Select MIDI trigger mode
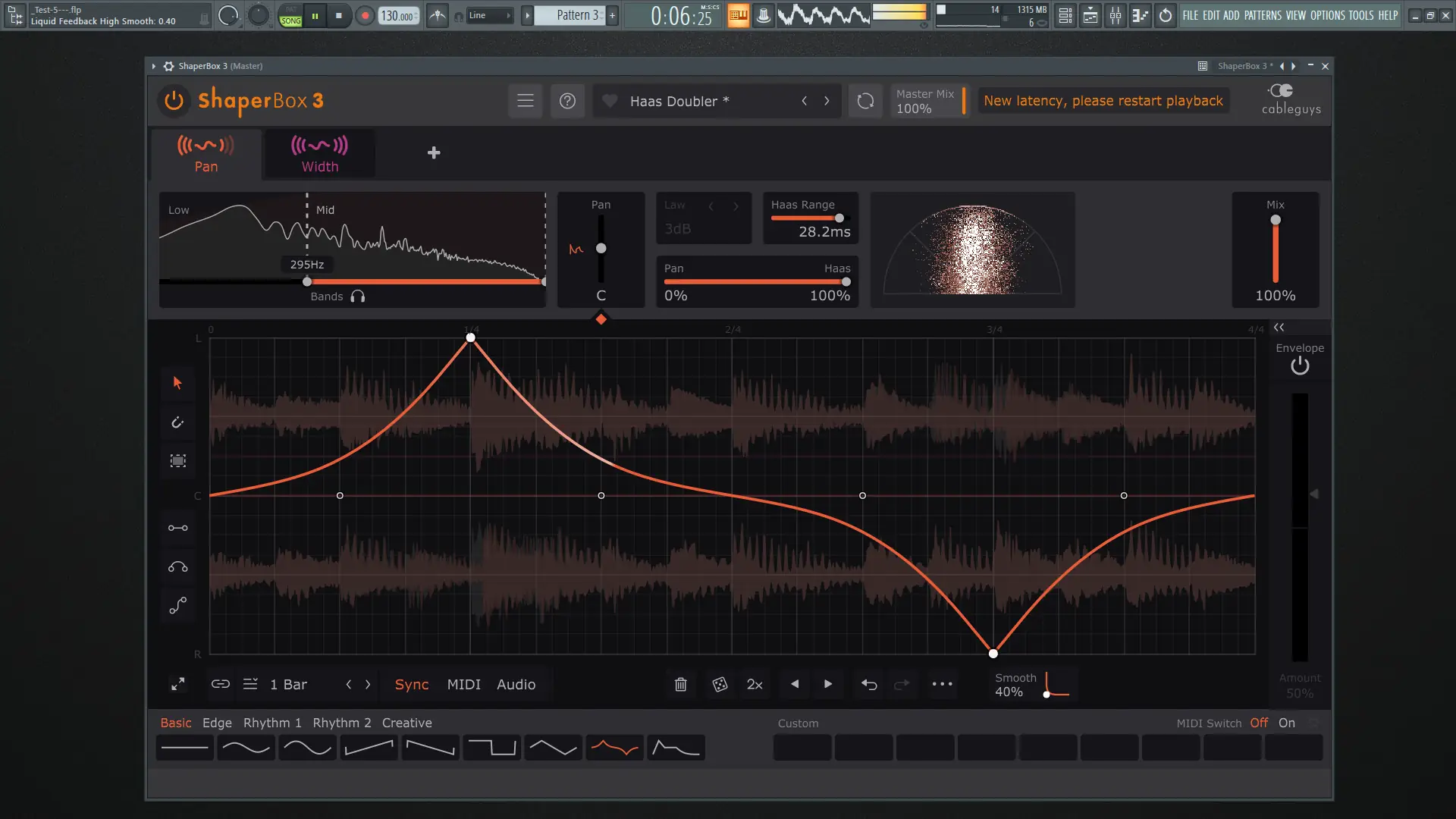 [463, 684]
